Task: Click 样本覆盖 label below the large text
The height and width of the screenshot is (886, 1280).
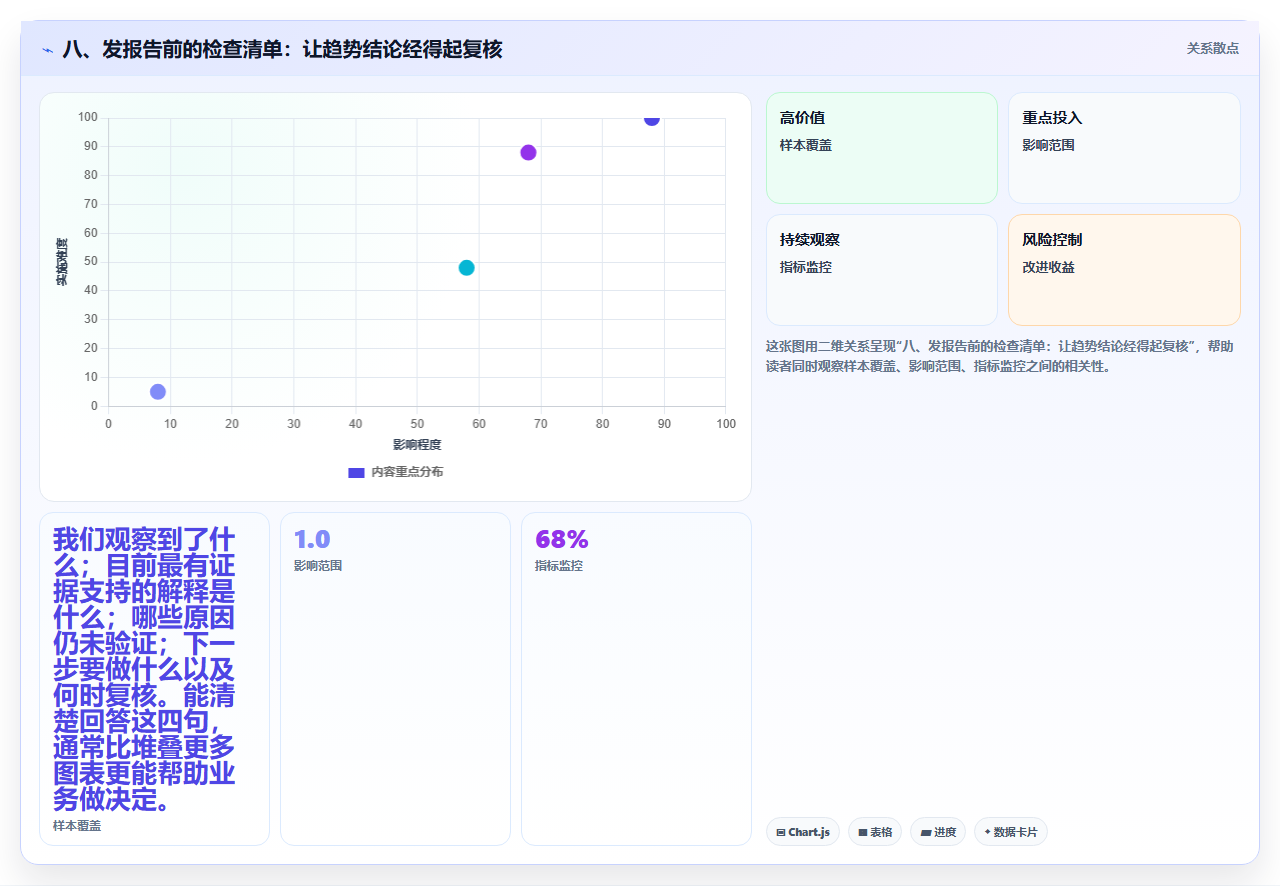Action: click(77, 826)
